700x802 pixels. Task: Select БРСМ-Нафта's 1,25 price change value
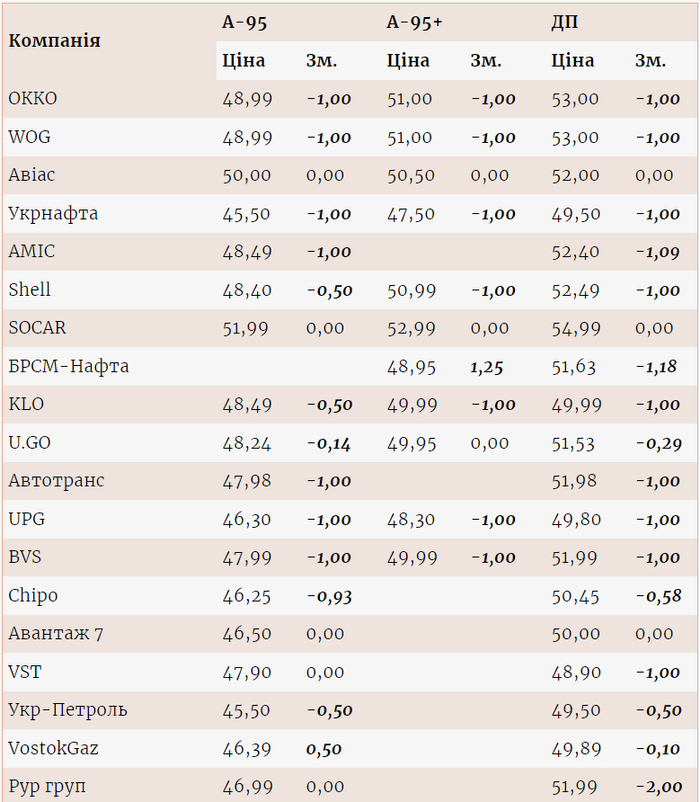(486, 367)
